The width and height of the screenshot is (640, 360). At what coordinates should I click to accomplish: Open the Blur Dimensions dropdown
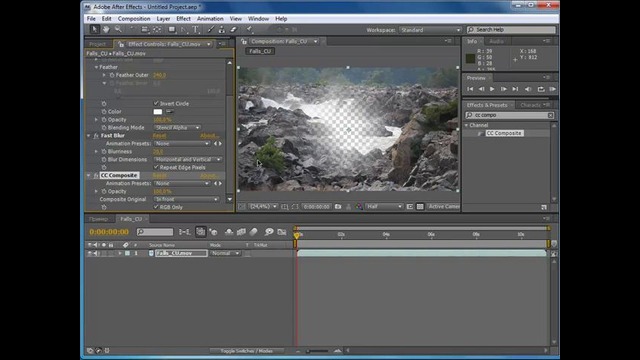pos(188,160)
